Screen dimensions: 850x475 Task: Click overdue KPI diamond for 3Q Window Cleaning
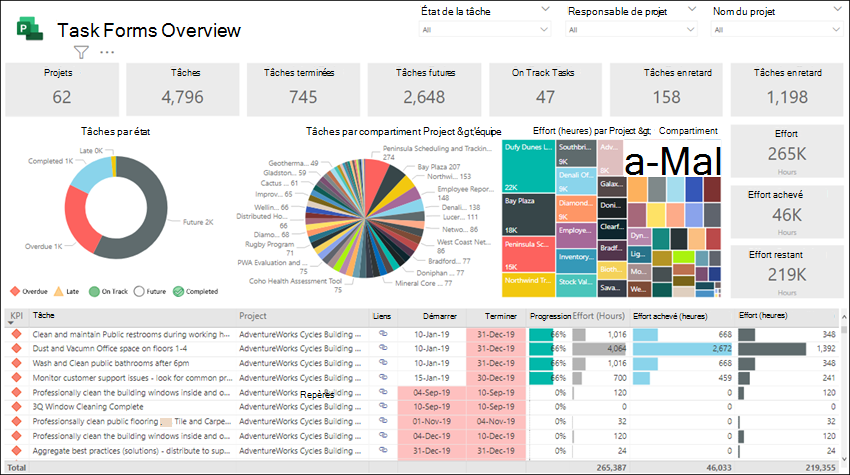point(16,406)
